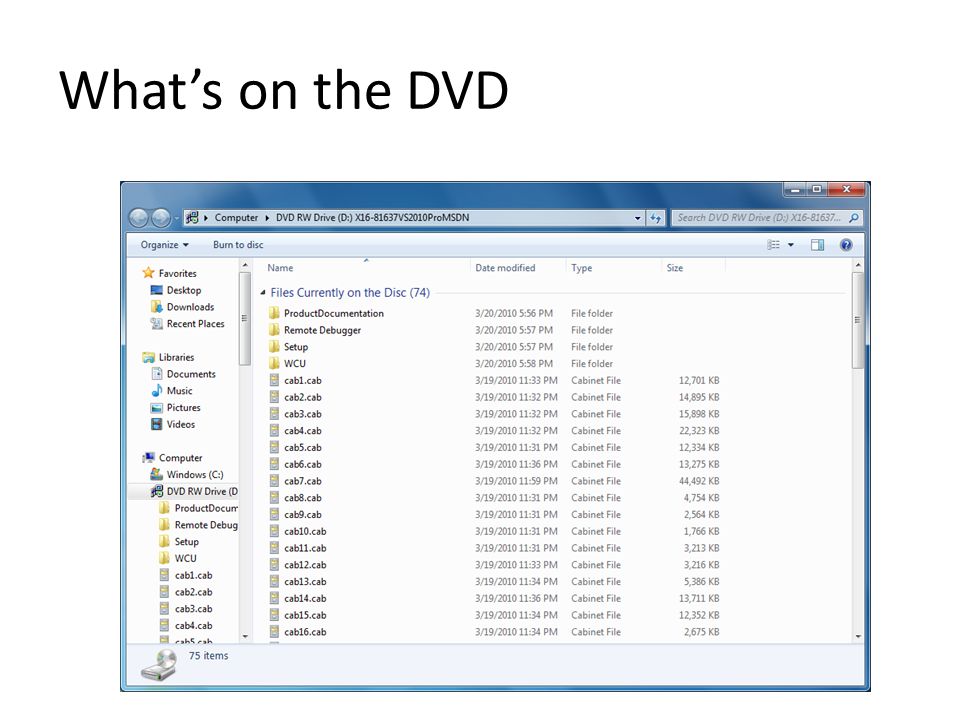Click the change view icon
The width and height of the screenshot is (960, 720).
coord(774,245)
